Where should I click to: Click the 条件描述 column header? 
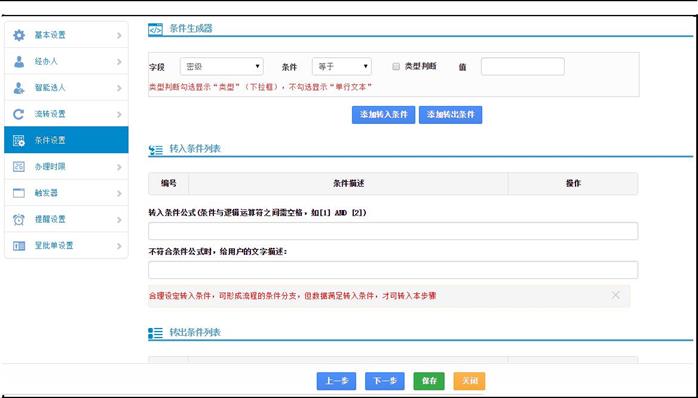(349, 183)
